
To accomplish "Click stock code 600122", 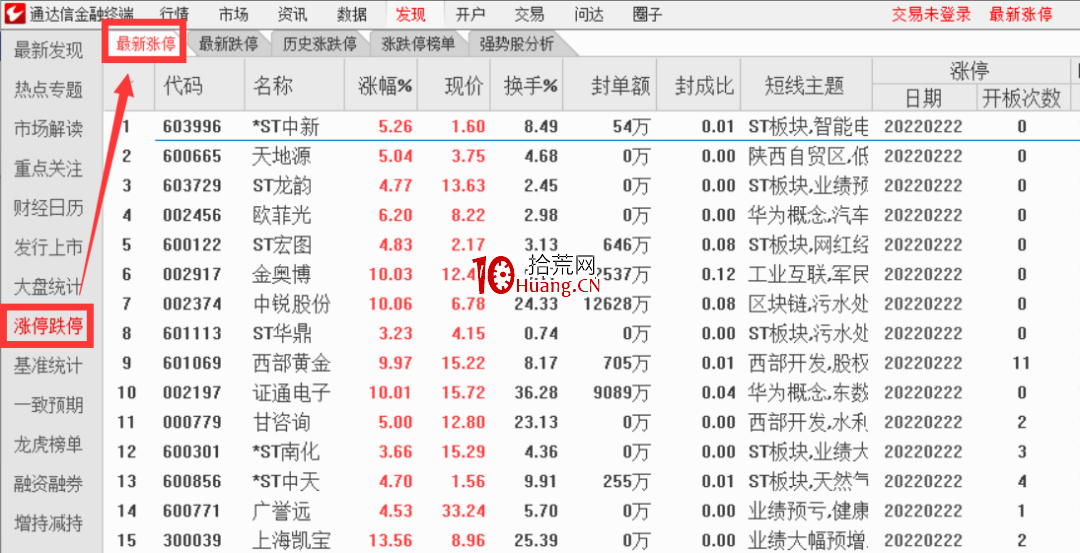I will (192, 245).
